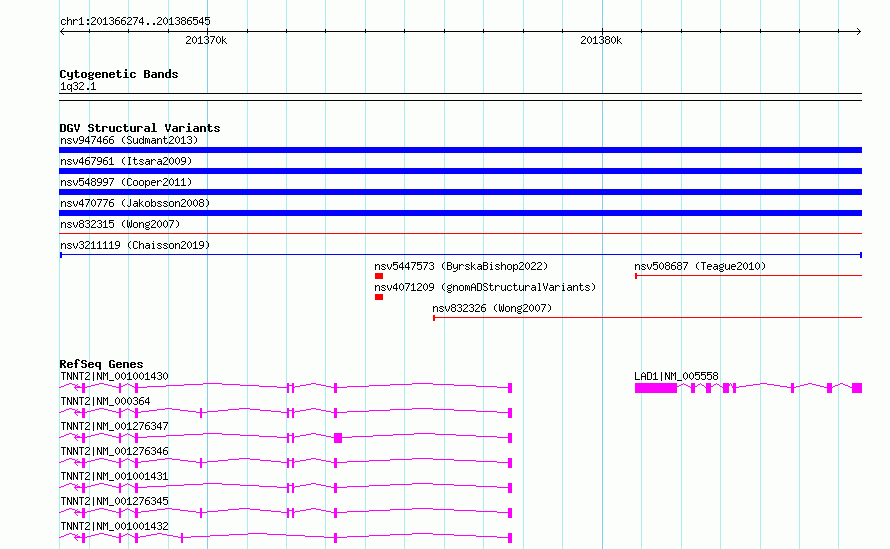890x549 pixels.
Task: Click the TNNT2|NM_001276346 transcript label
Action: pyautogui.click(x=114, y=451)
